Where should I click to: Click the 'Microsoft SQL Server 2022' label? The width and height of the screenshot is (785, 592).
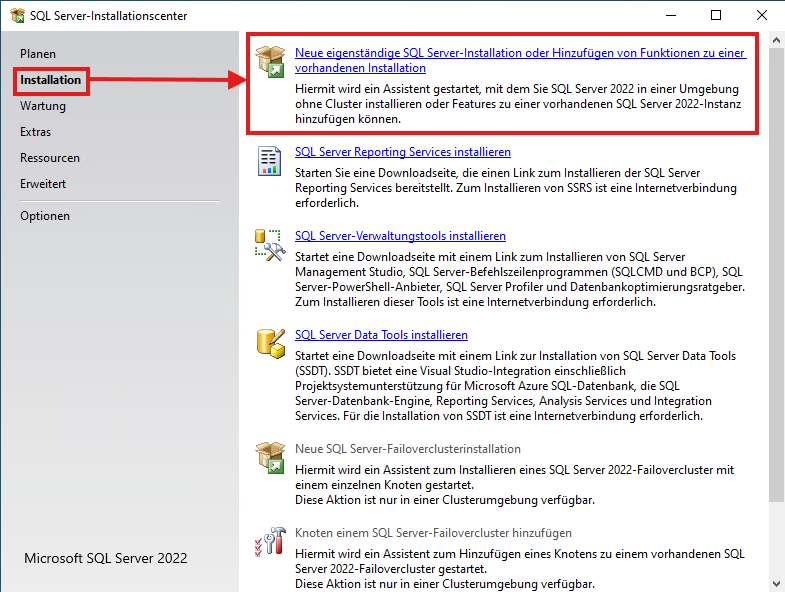106,558
